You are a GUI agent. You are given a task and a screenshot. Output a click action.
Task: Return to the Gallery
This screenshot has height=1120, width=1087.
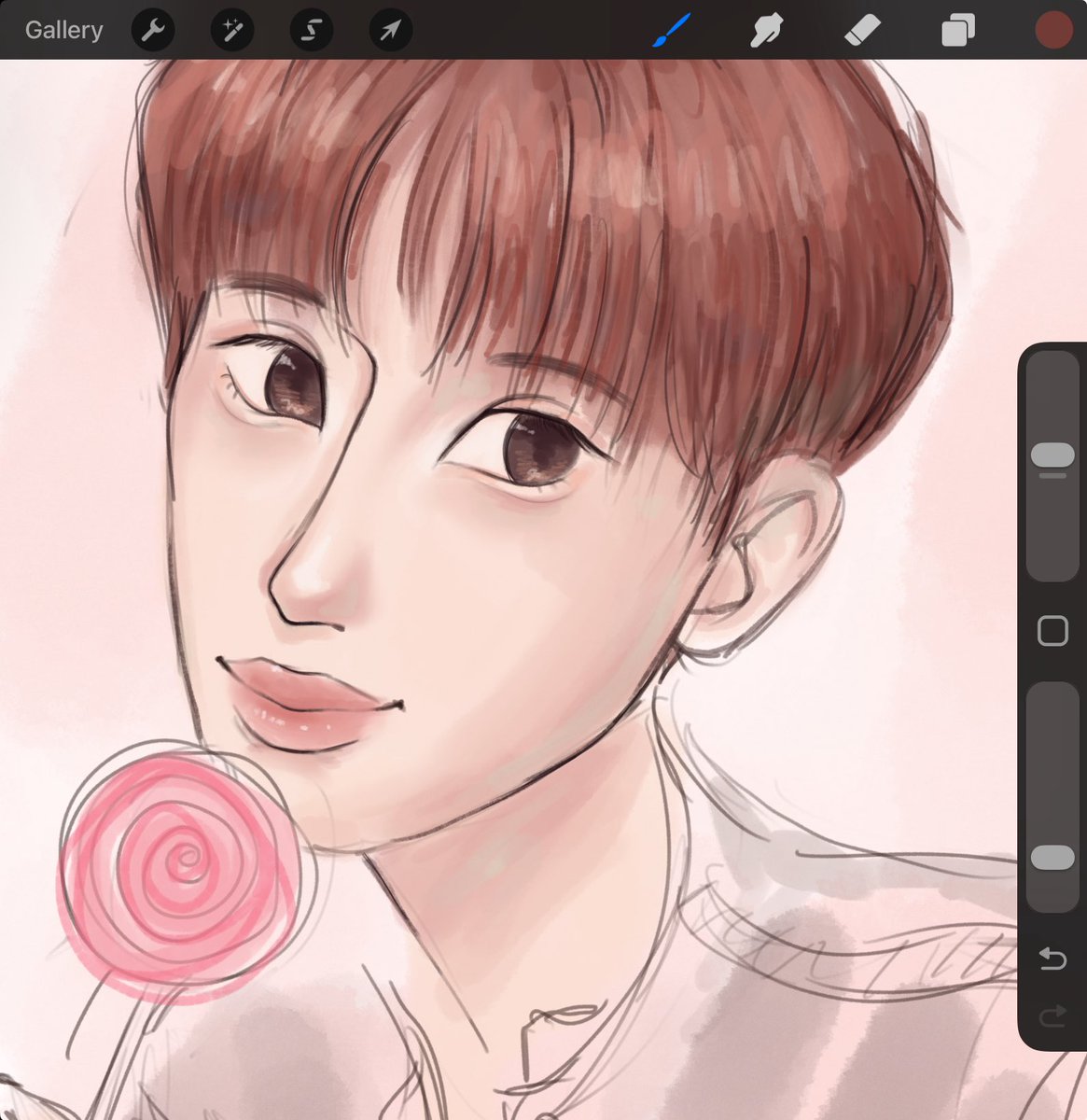pyautogui.click(x=63, y=30)
